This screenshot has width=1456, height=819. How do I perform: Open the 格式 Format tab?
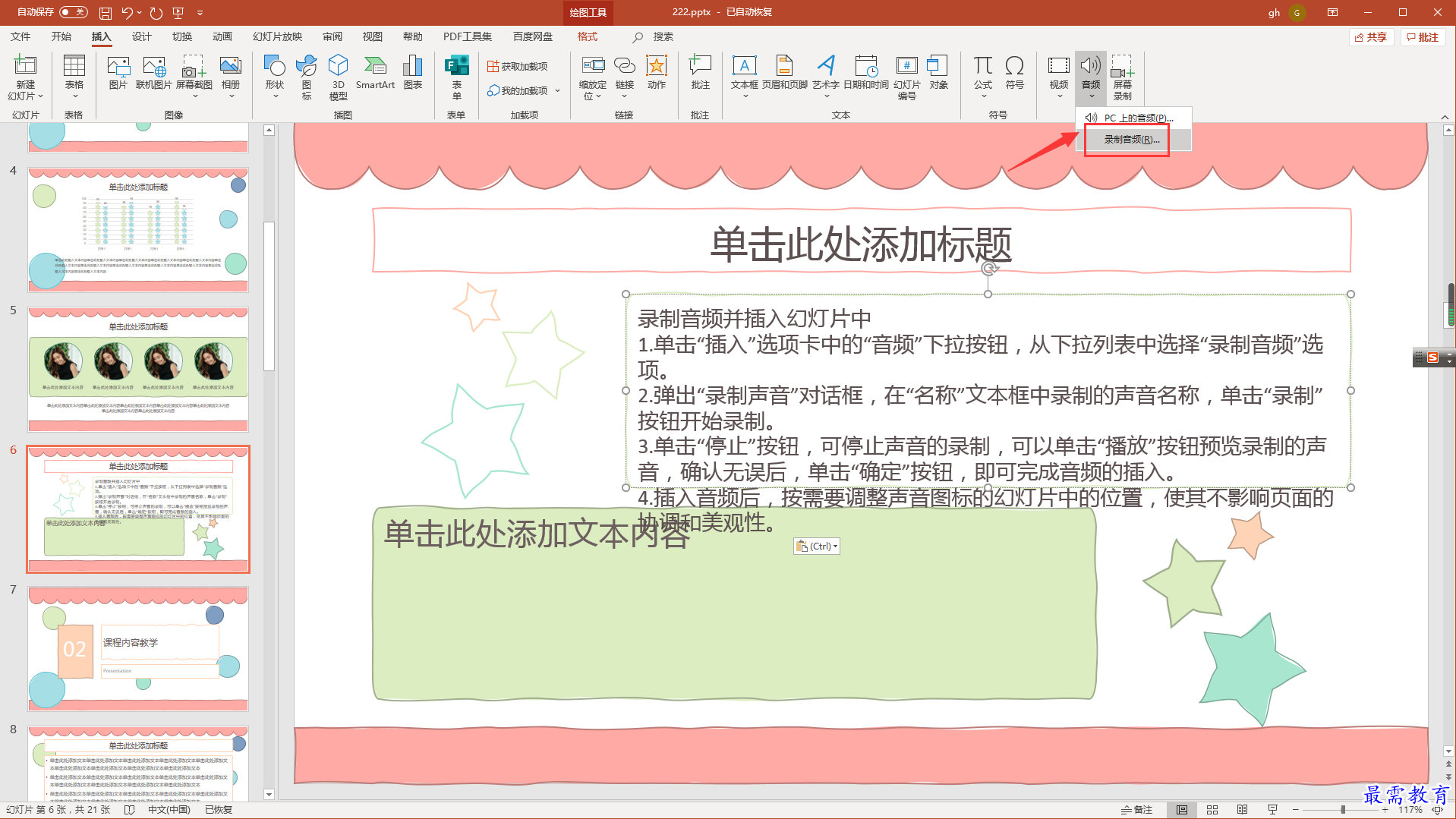587,36
